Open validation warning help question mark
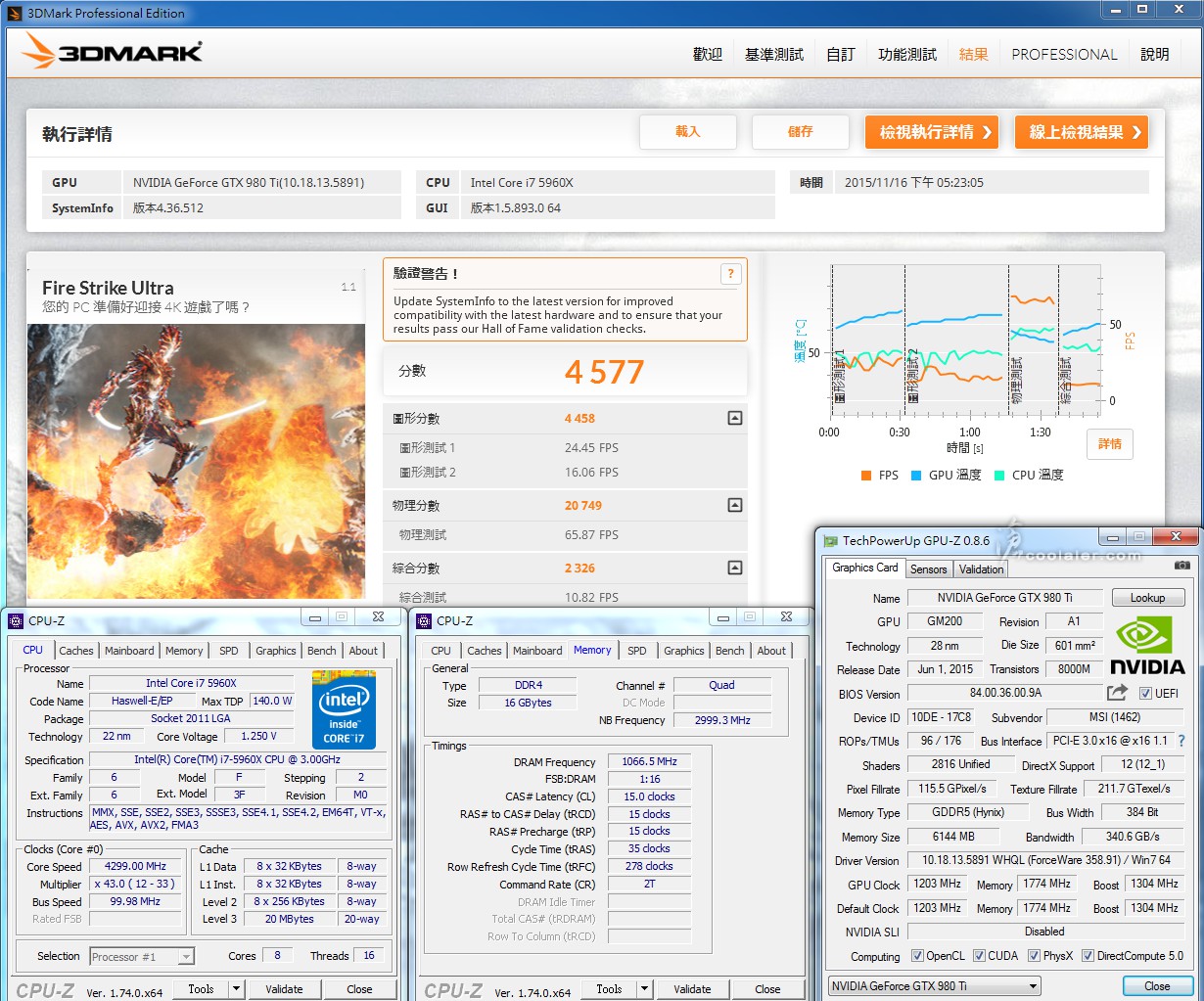1204x1001 pixels. tap(730, 274)
